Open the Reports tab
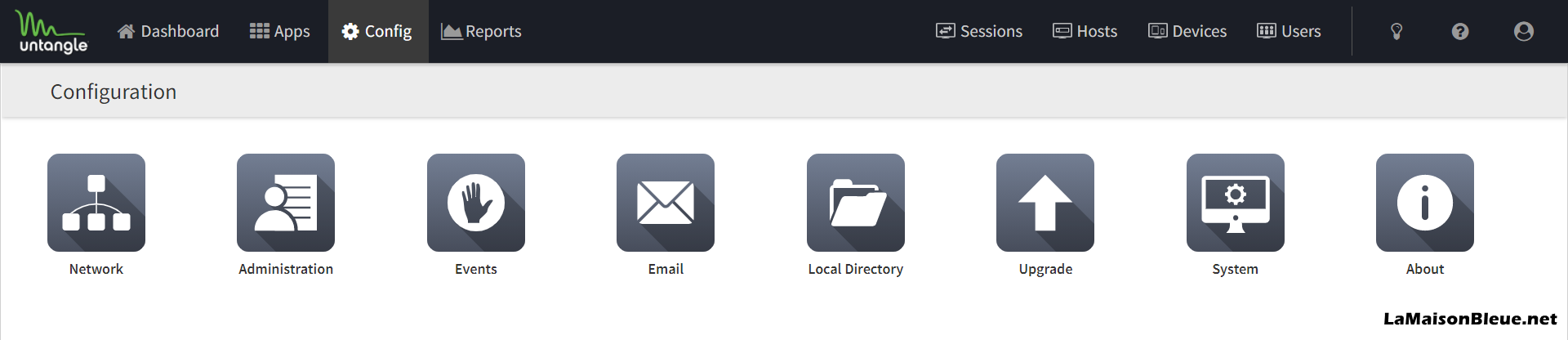This screenshot has width=1568, height=340. [481, 31]
